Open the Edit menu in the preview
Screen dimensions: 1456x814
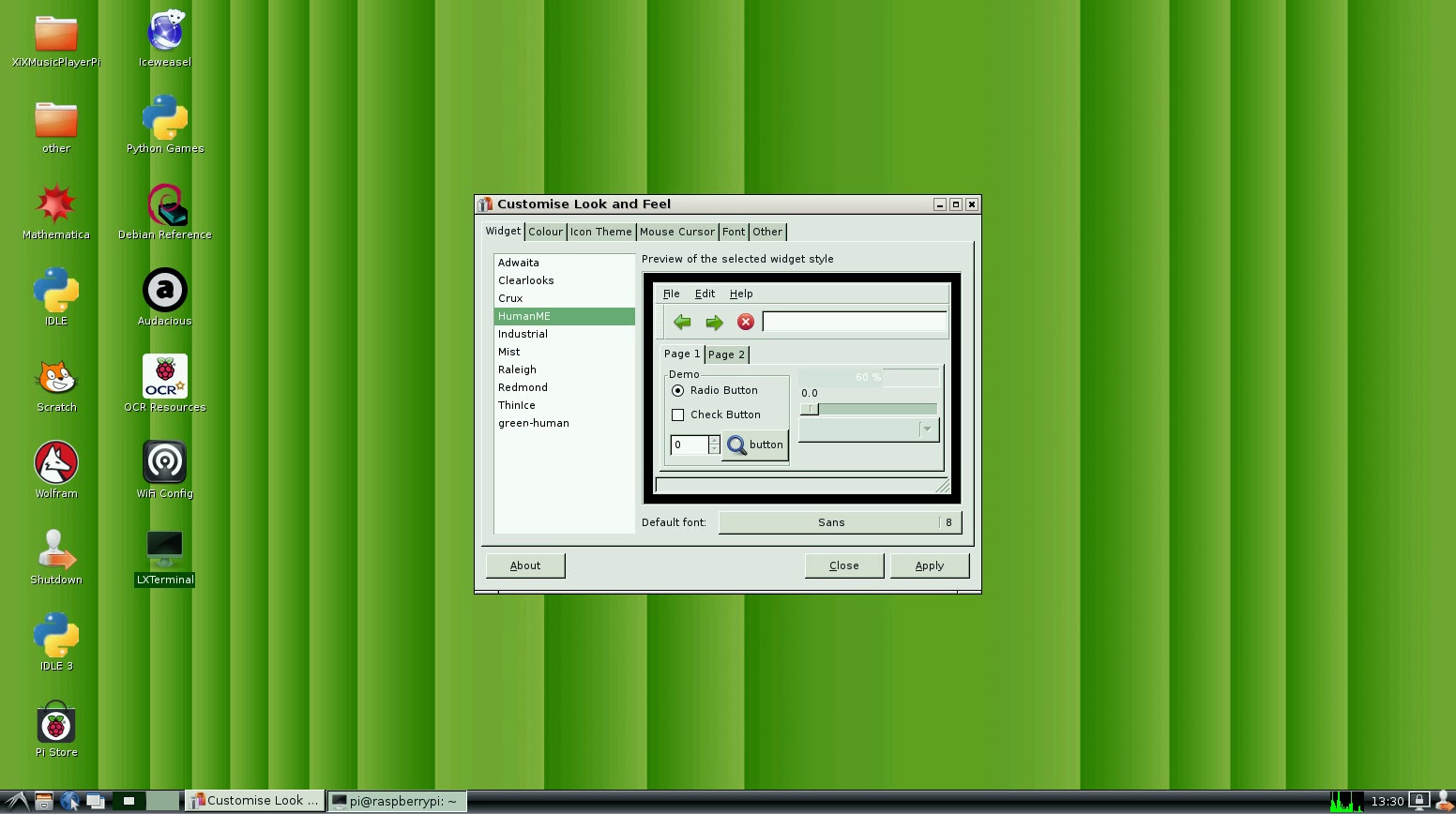click(x=704, y=293)
